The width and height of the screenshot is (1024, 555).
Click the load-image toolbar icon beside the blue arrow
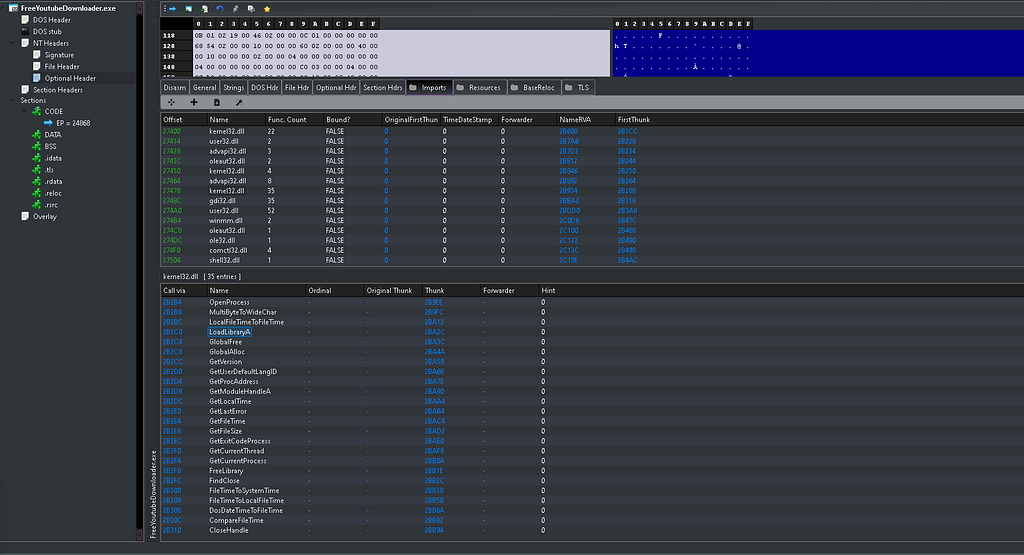[x=189, y=9]
